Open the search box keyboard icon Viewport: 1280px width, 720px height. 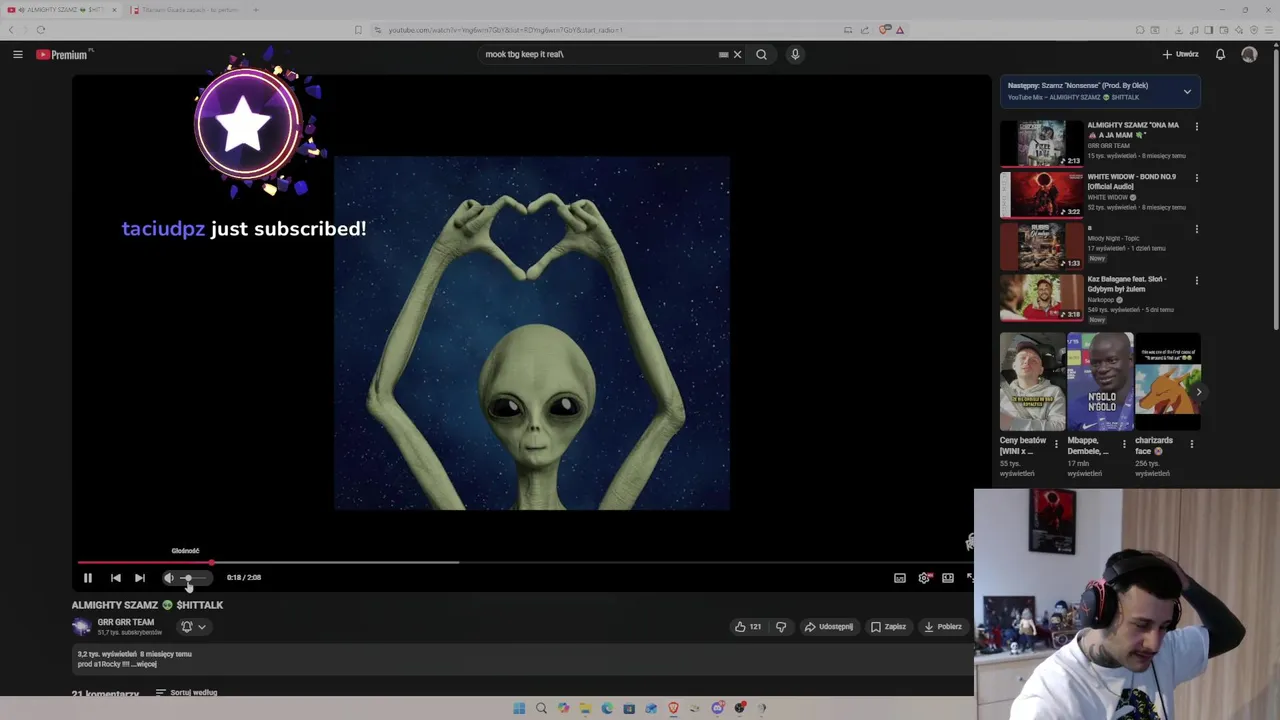(723, 54)
